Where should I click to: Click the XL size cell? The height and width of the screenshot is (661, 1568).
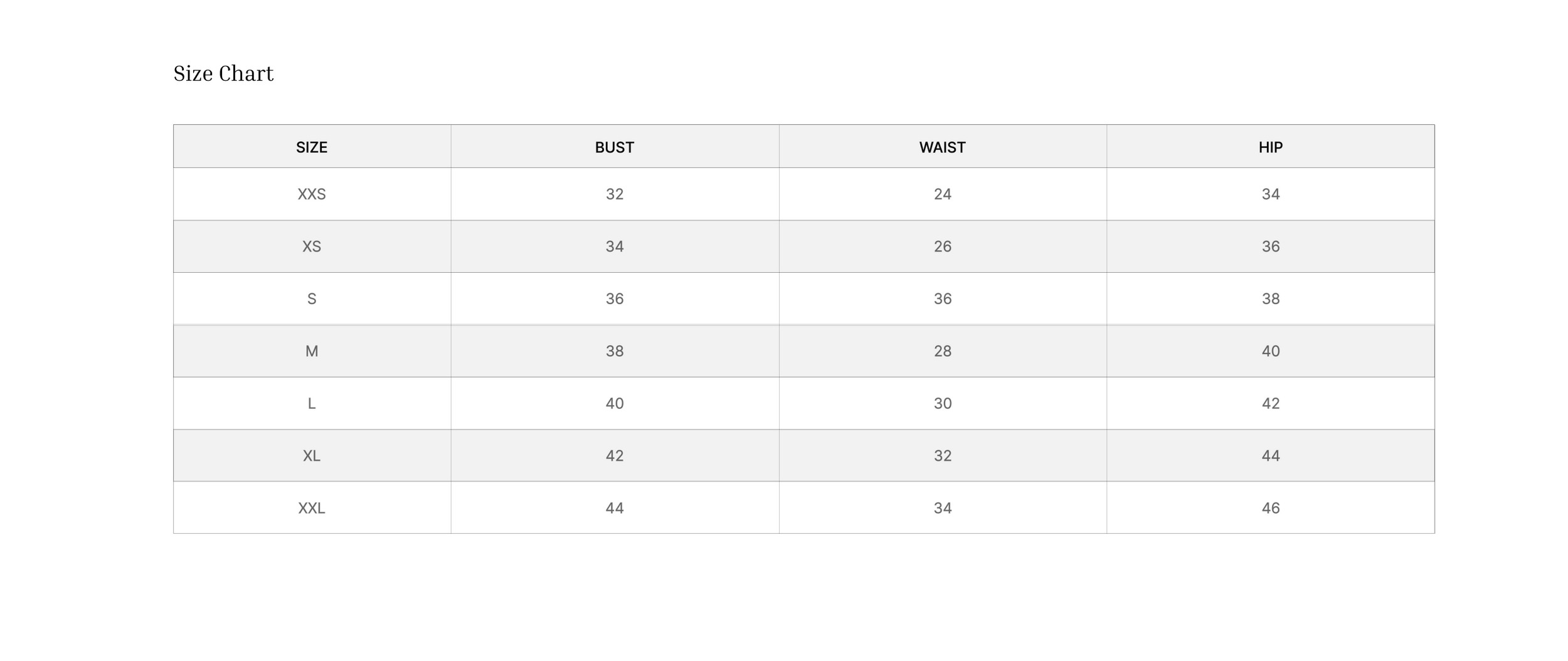[312, 455]
